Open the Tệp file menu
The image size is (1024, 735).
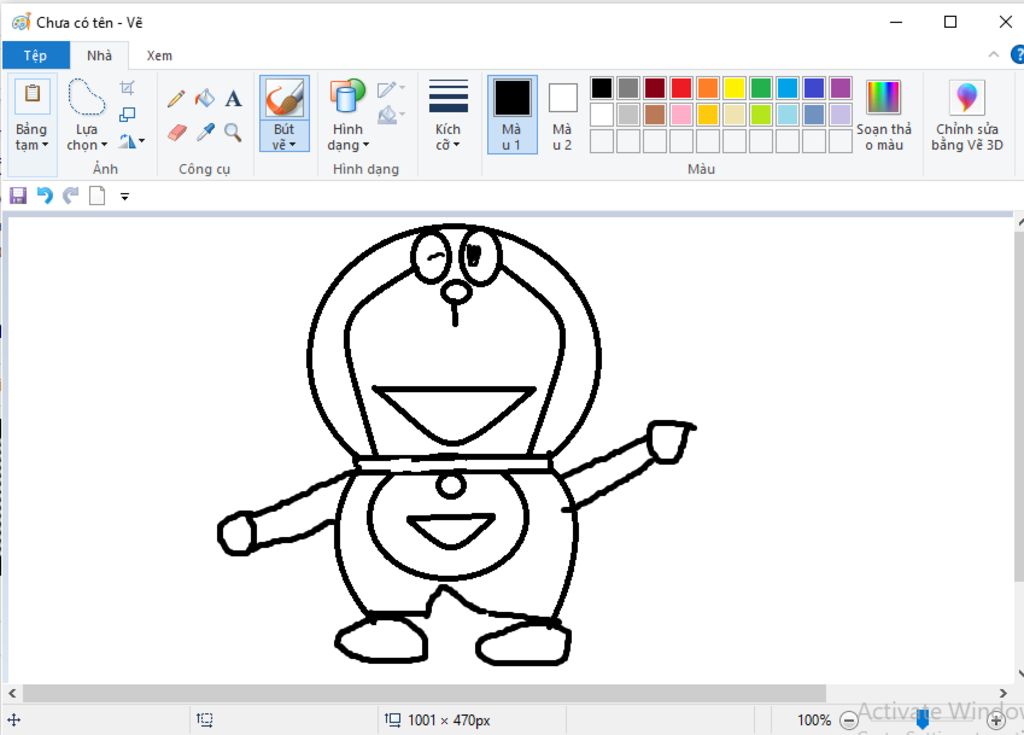[35, 56]
